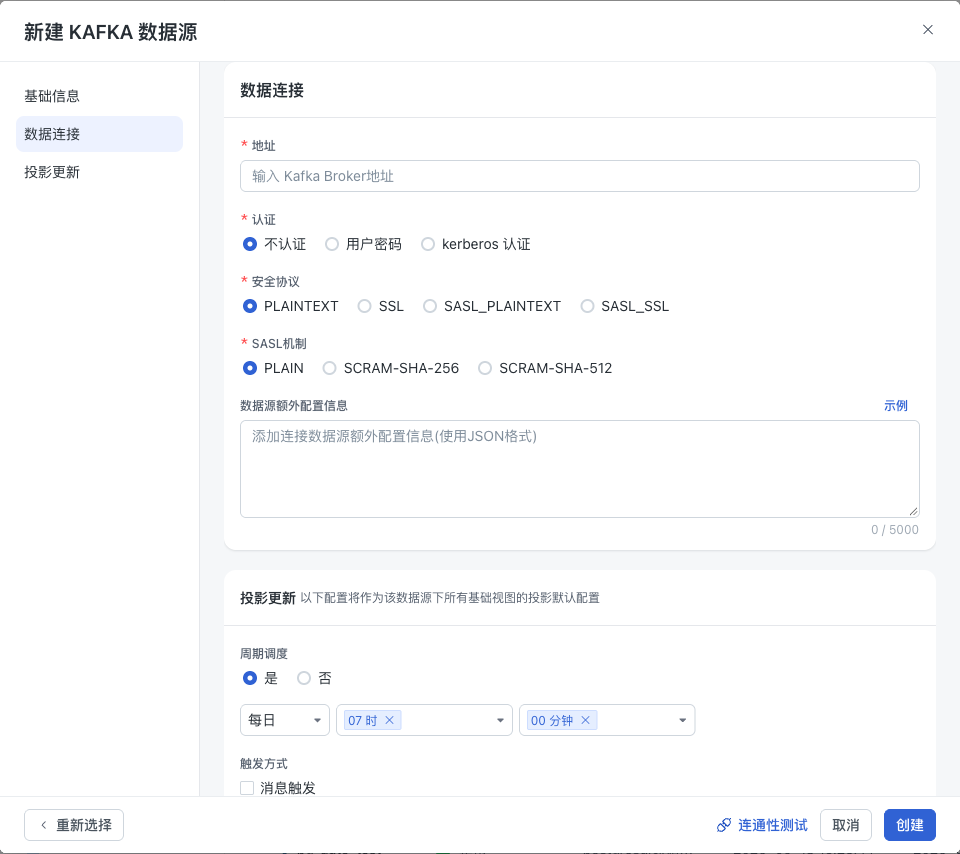The height and width of the screenshot is (854, 960).
Task: Choose SASL_PLAINTEXT security protocol
Action: coord(430,306)
